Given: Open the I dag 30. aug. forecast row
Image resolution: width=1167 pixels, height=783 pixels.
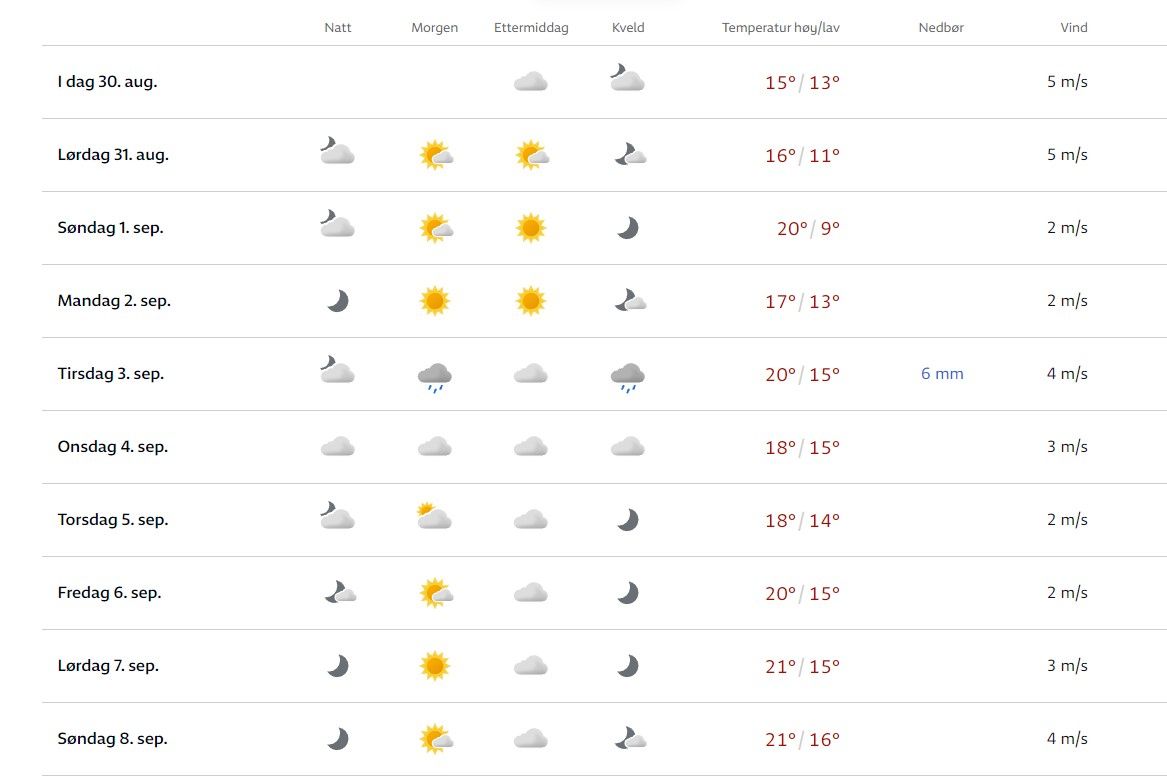Looking at the screenshot, I should pos(107,82).
